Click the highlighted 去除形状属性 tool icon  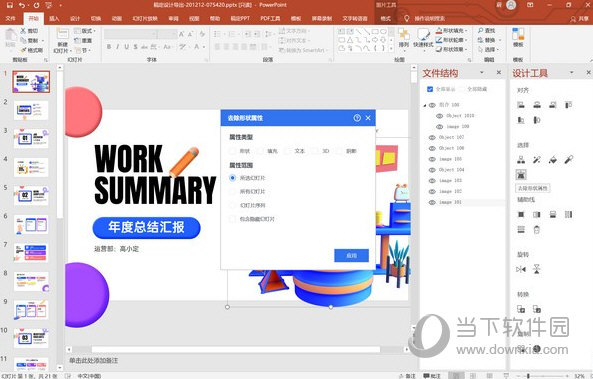(x=521, y=175)
